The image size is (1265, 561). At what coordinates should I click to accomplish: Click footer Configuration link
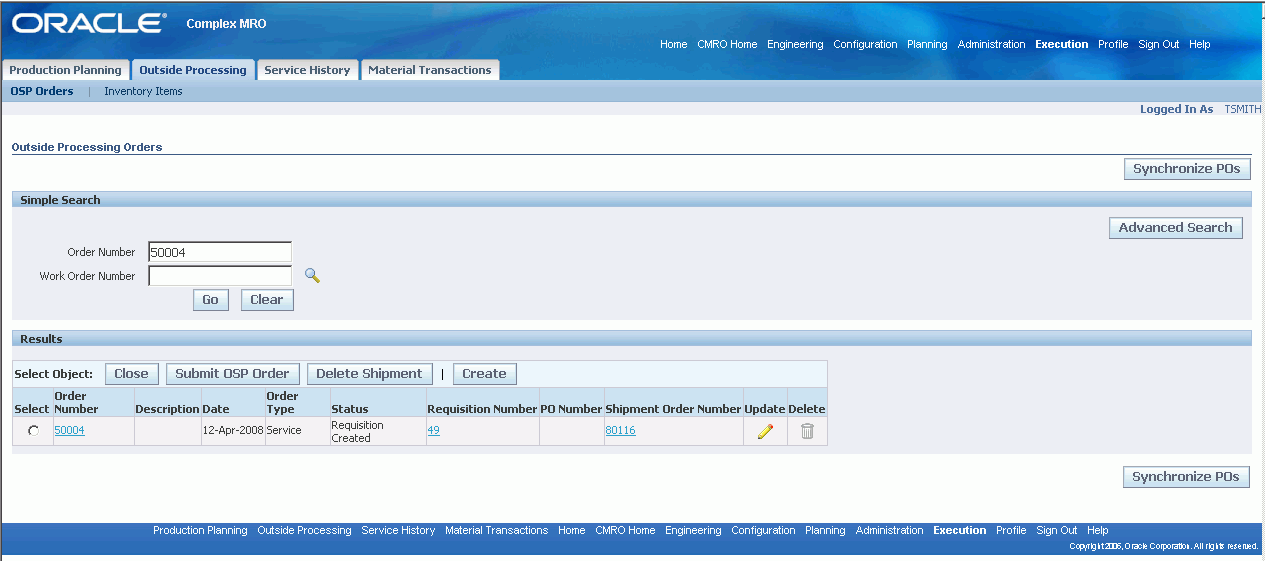(x=763, y=531)
